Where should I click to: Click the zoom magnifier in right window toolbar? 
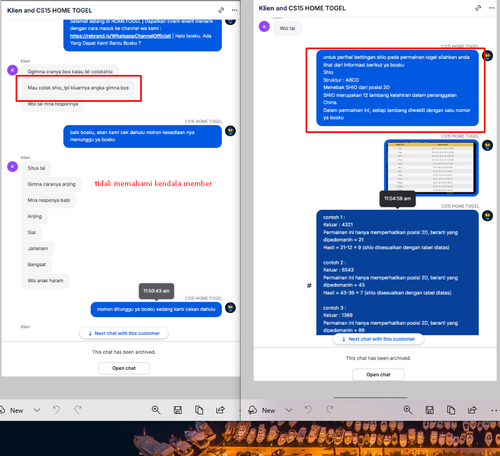pyautogui.click(x=408, y=410)
